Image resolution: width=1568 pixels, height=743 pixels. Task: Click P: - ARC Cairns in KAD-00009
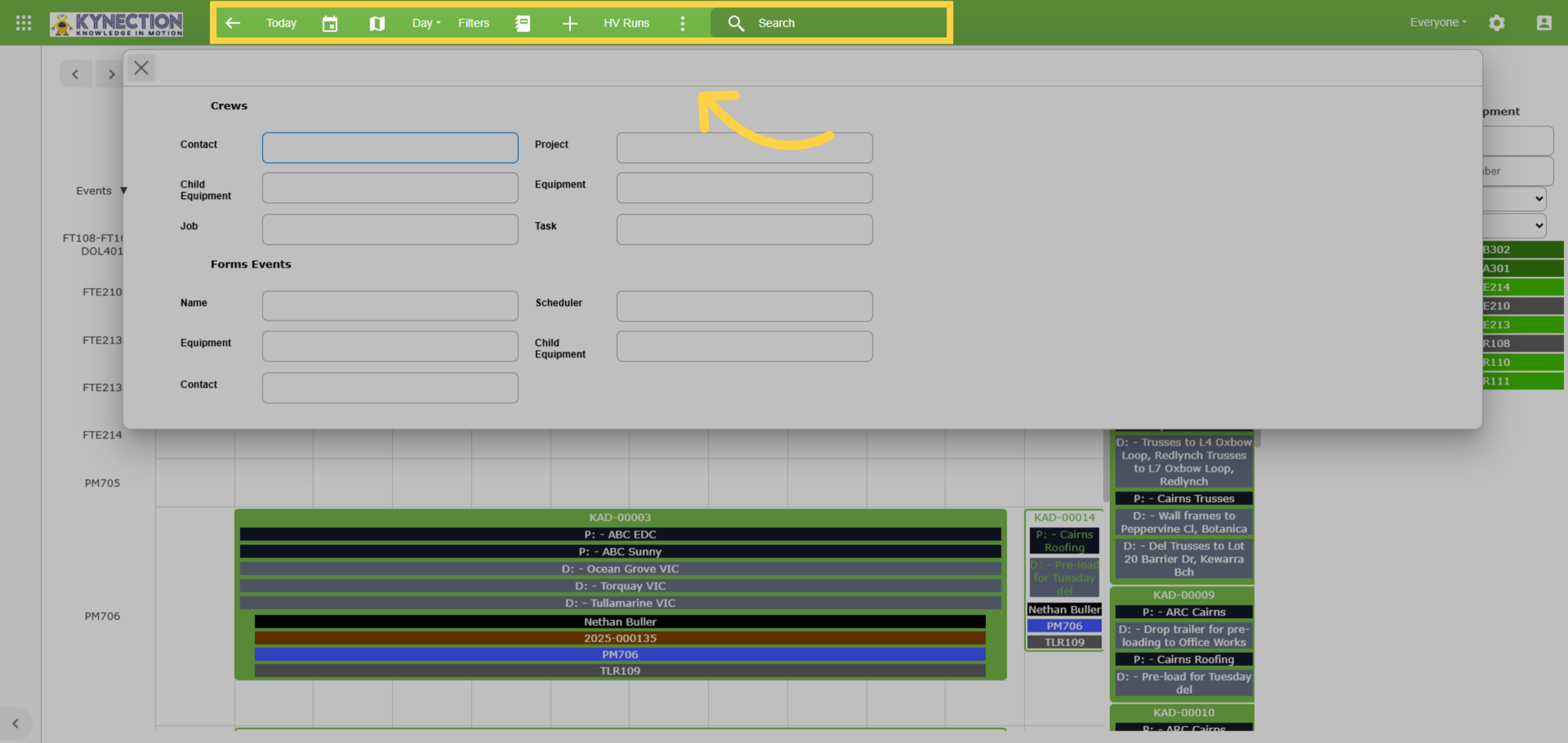pos(1183,612)
